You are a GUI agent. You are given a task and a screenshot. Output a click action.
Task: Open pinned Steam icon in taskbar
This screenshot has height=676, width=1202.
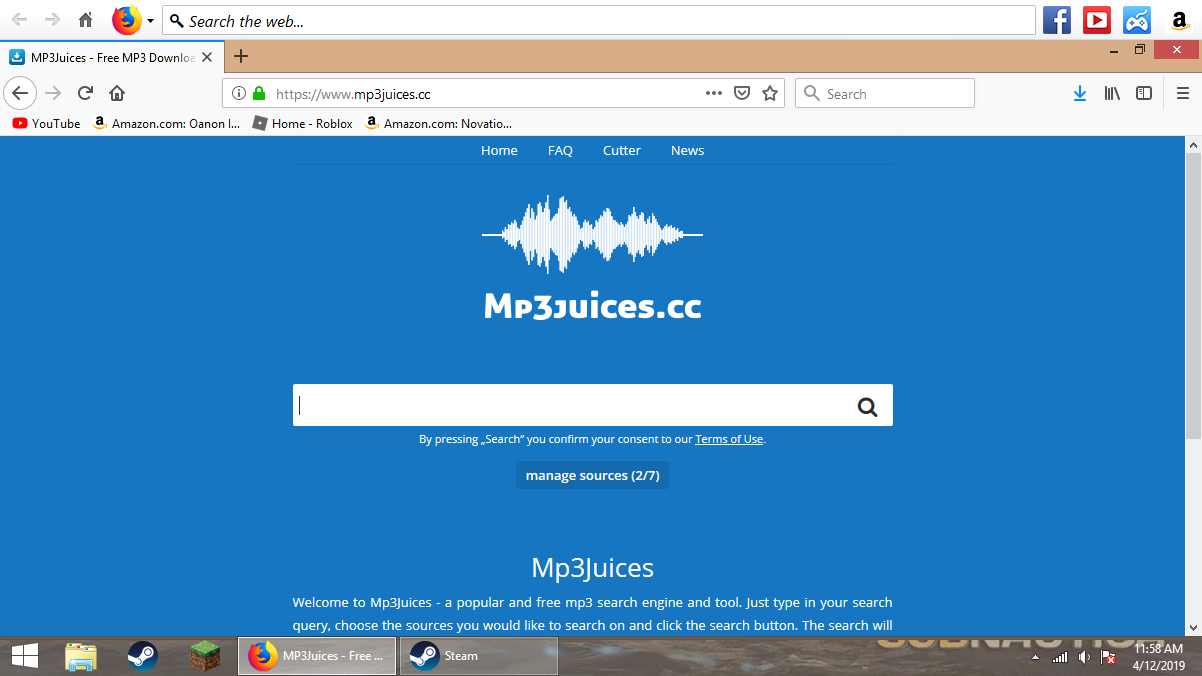tap(143, 656)
